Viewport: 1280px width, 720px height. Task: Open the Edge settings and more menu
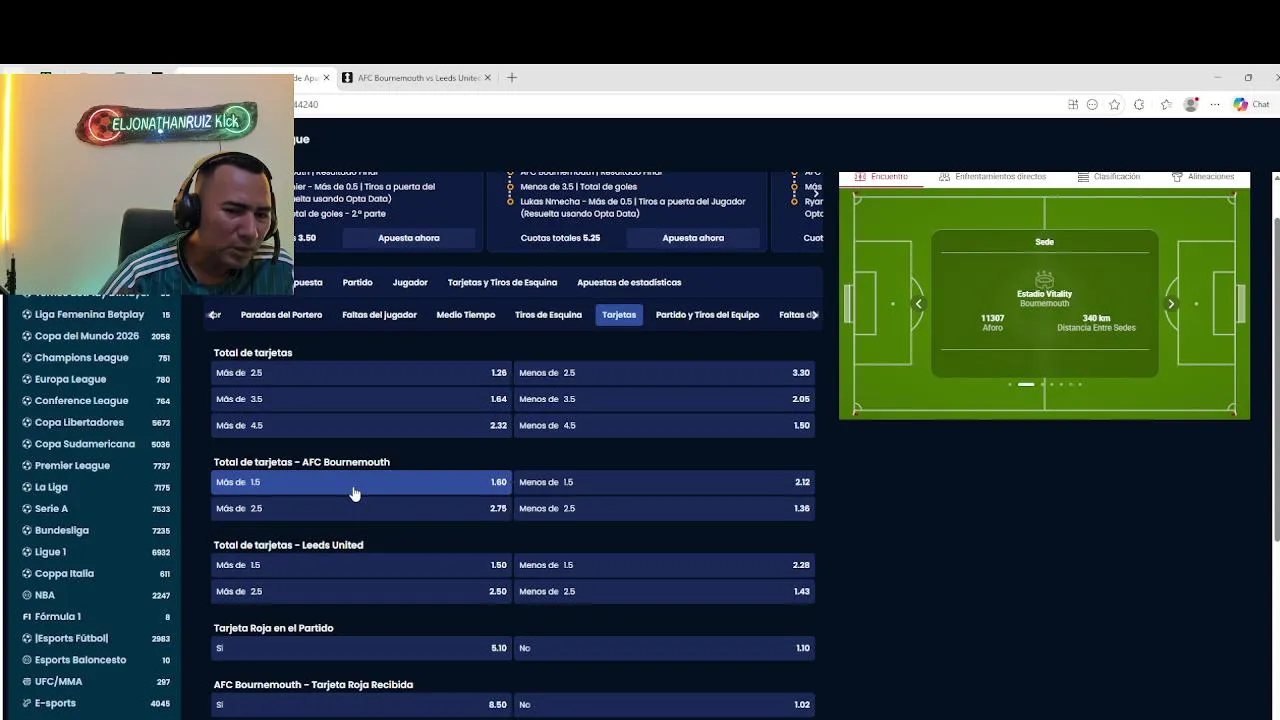click(1215, 104)
